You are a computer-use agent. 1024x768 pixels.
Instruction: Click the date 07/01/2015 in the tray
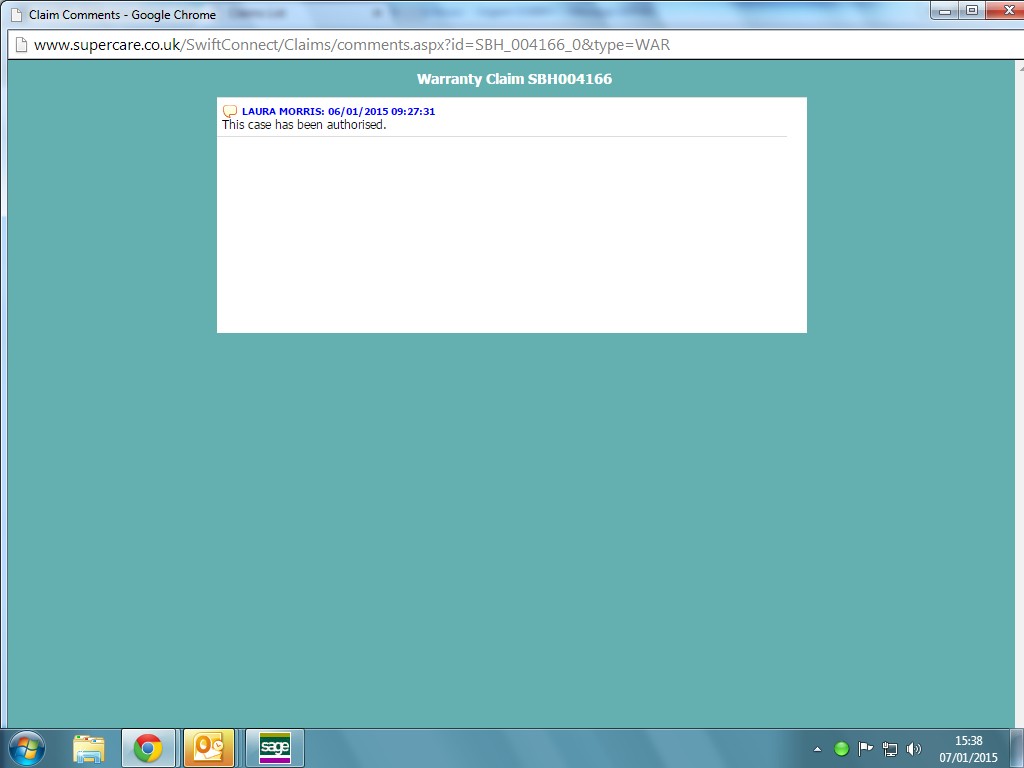pos(968,758)
